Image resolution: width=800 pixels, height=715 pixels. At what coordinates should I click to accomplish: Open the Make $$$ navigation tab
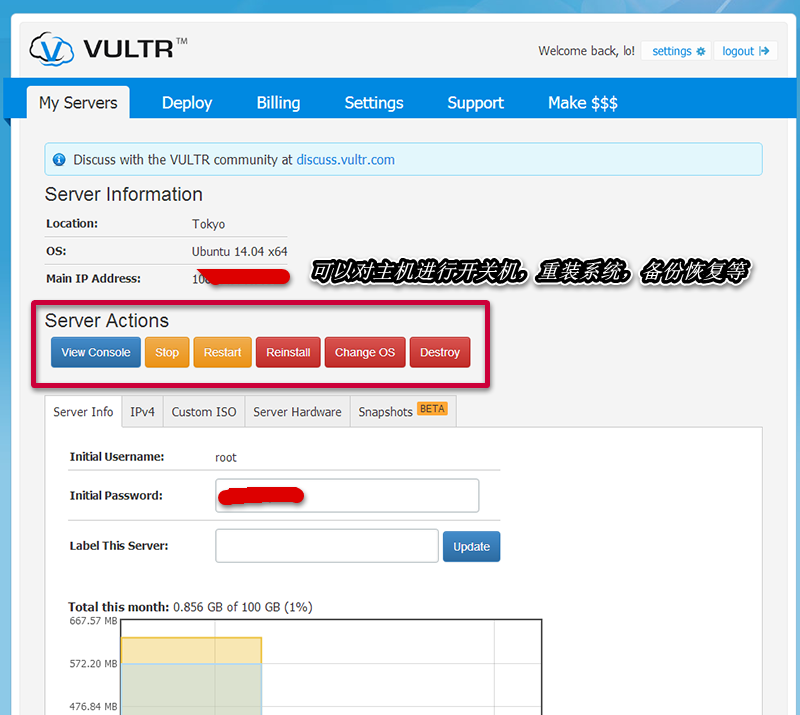pyautogui.click(x=583, y=103)
